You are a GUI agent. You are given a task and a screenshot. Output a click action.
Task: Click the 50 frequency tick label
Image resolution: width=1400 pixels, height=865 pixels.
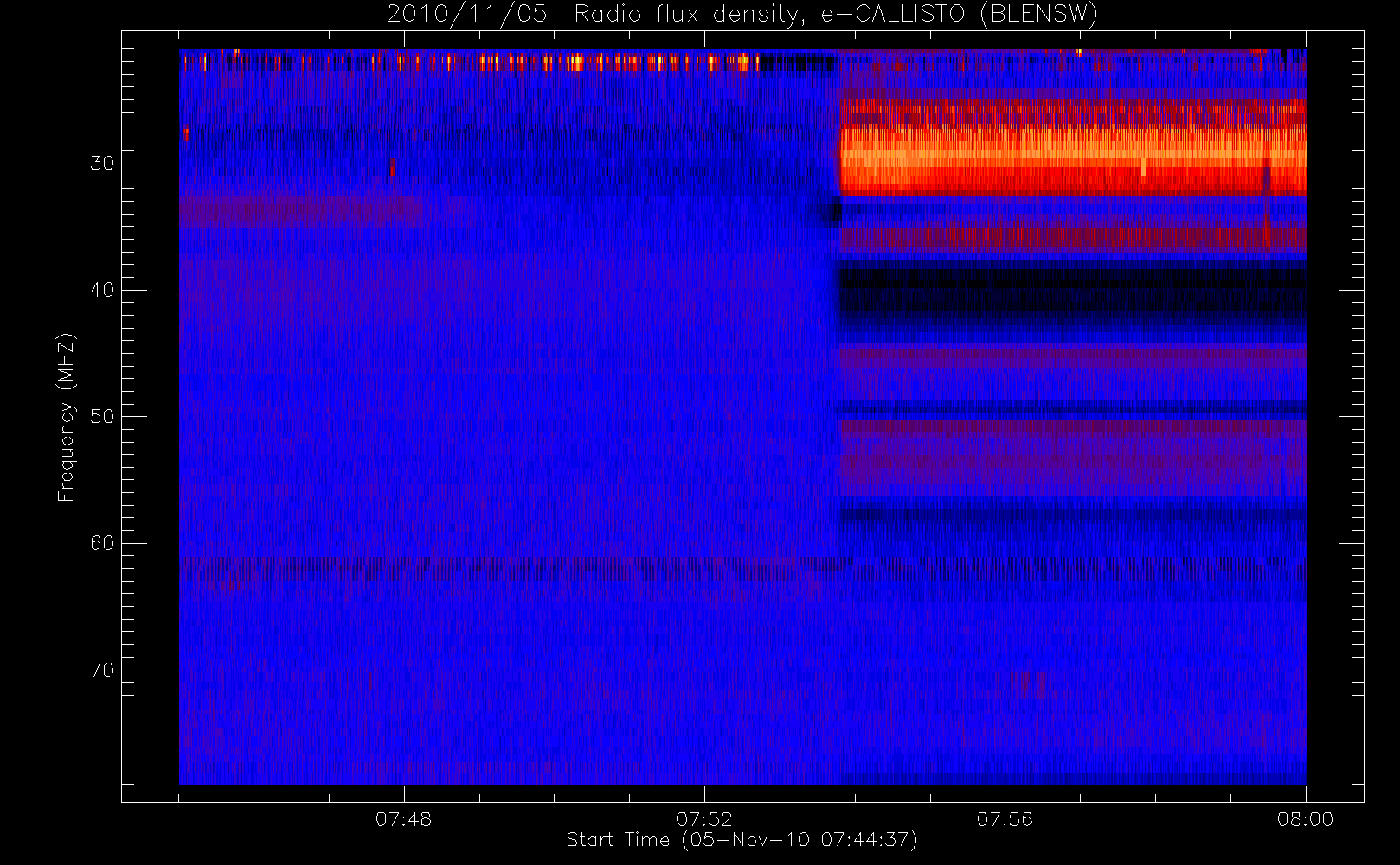pyautogui.click(x=102, y=417)
